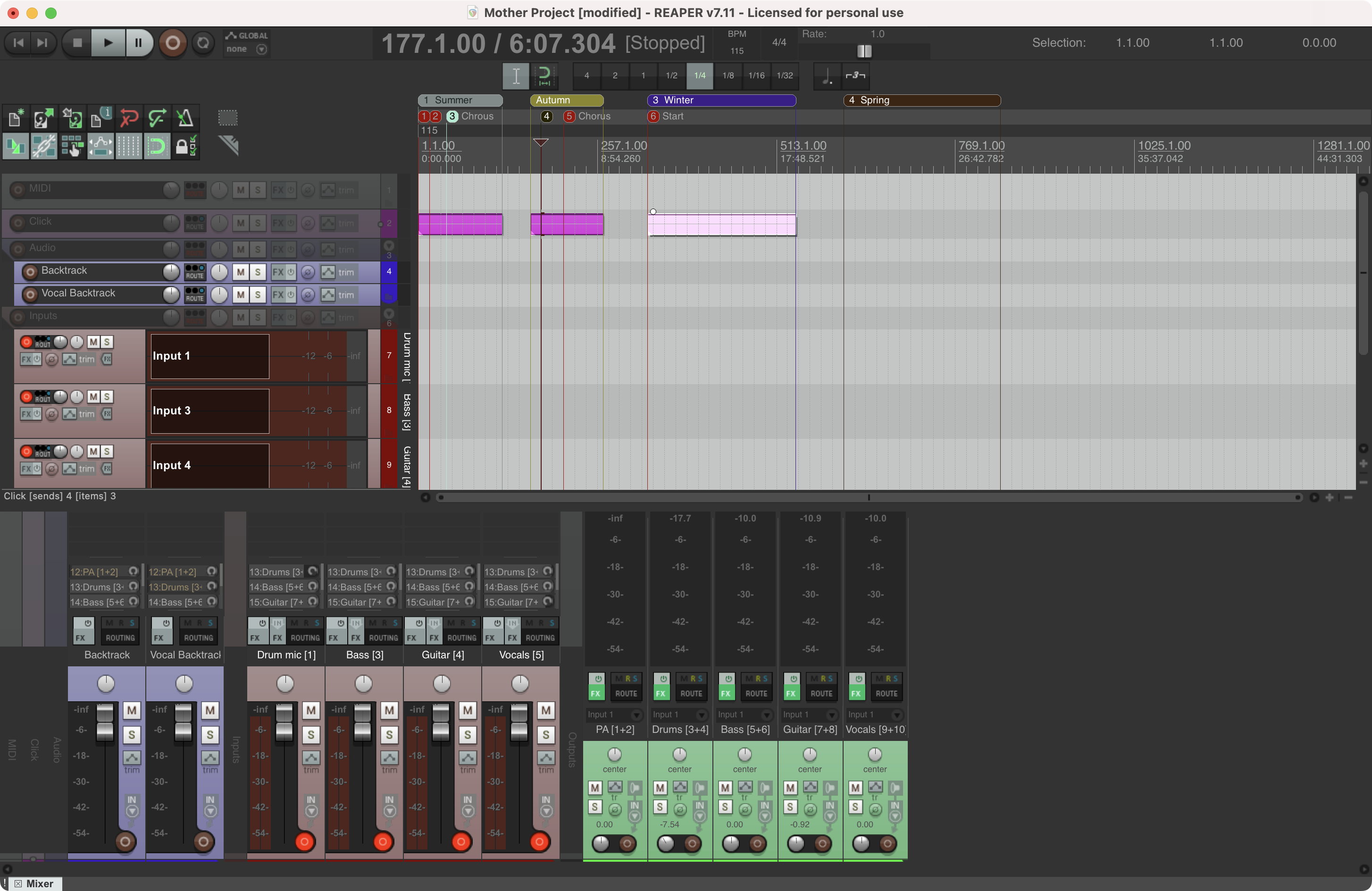Click the playback rate slider handle
This screenshot has width=1372, height=891.
pos(864,51)
